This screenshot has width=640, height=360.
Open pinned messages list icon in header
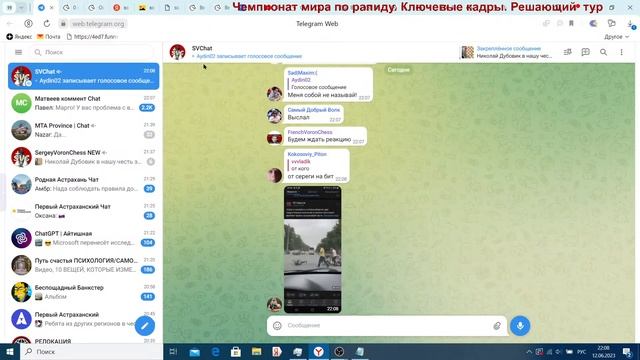(x=567, y=52)
